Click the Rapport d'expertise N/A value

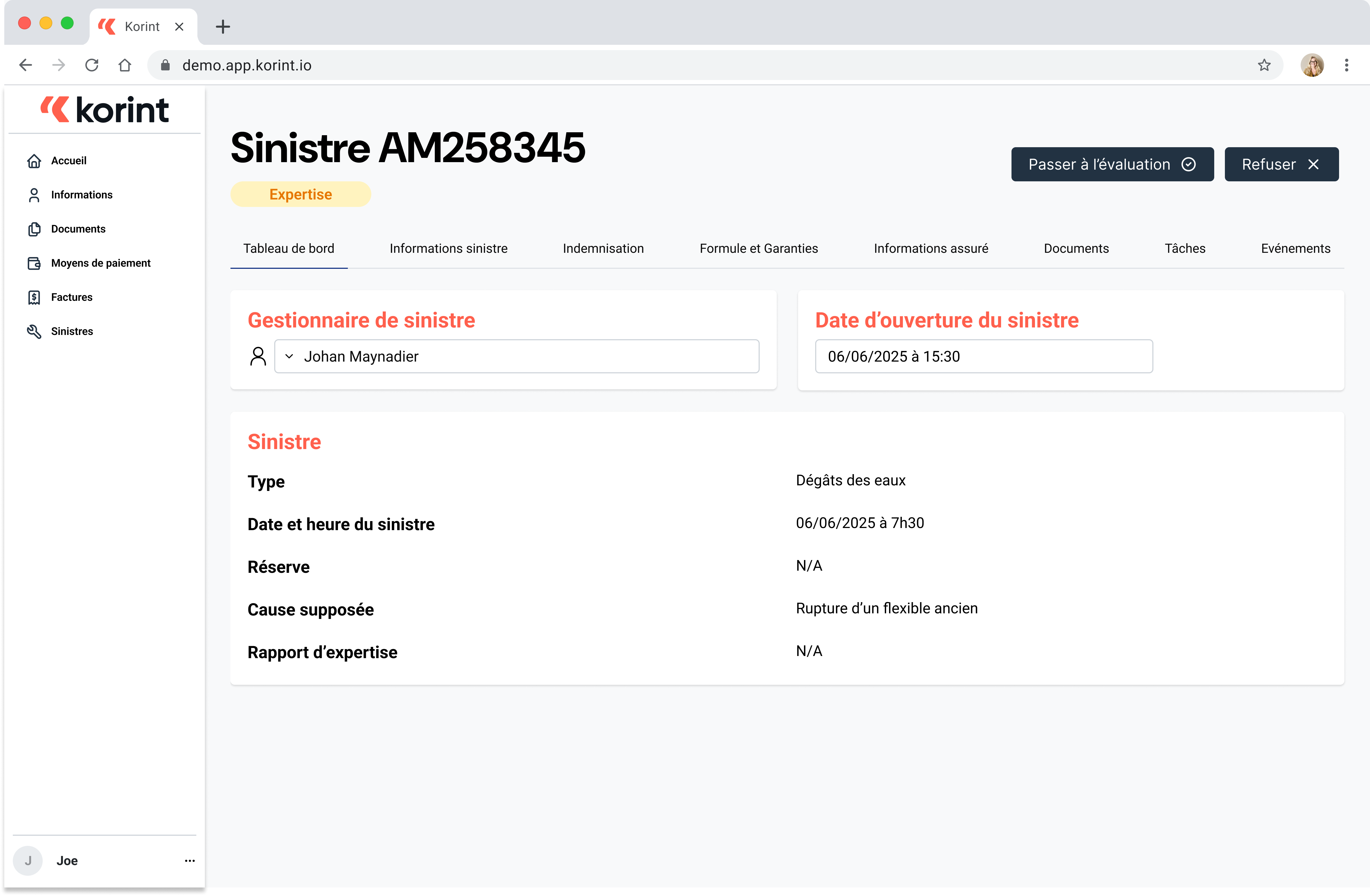tap(809, 651)
